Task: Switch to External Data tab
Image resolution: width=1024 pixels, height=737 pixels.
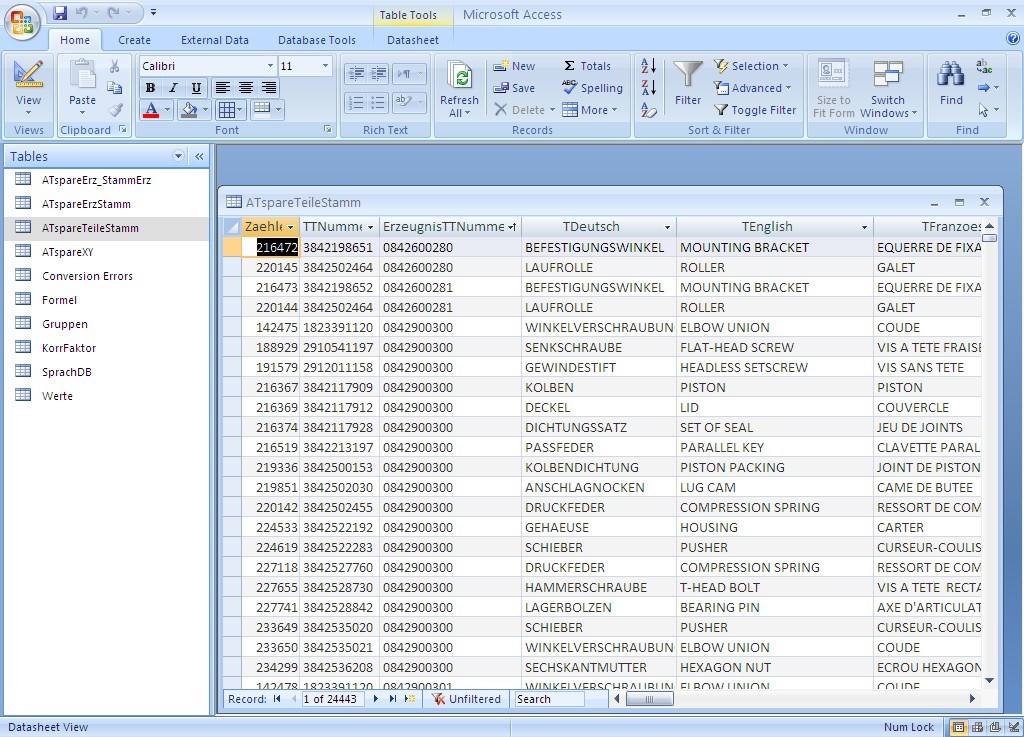Action: tap(215, 40)
